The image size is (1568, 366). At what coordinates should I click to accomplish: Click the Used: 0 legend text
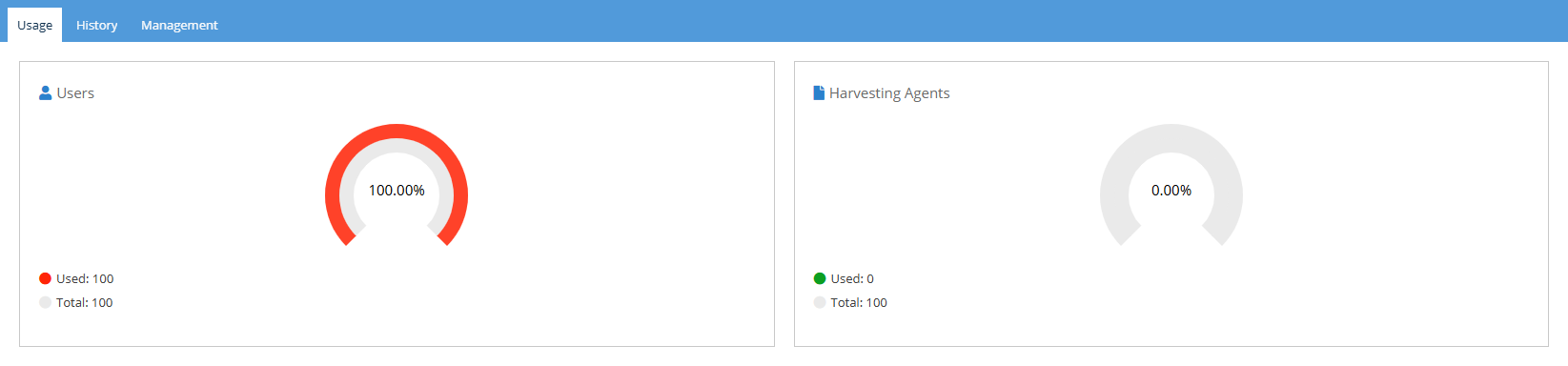[852, 278]
